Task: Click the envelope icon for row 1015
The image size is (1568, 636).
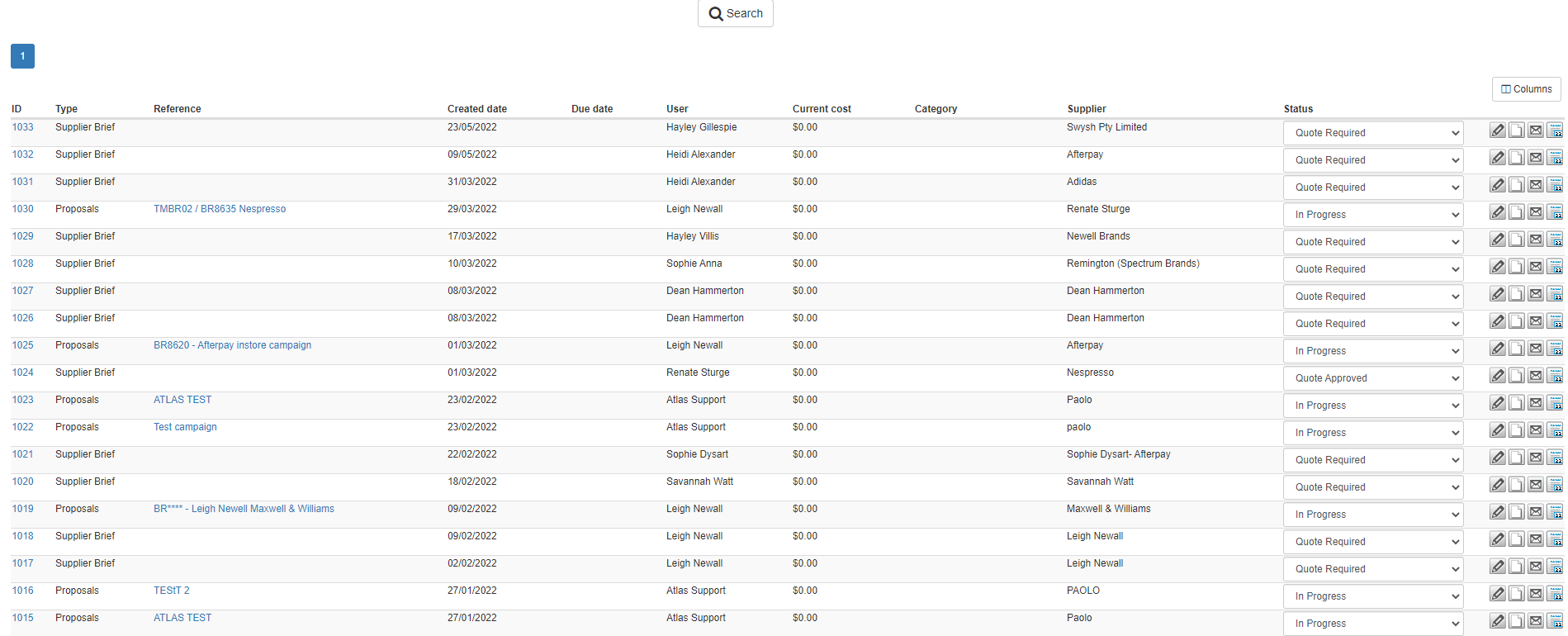Action: click(1536, 620)
